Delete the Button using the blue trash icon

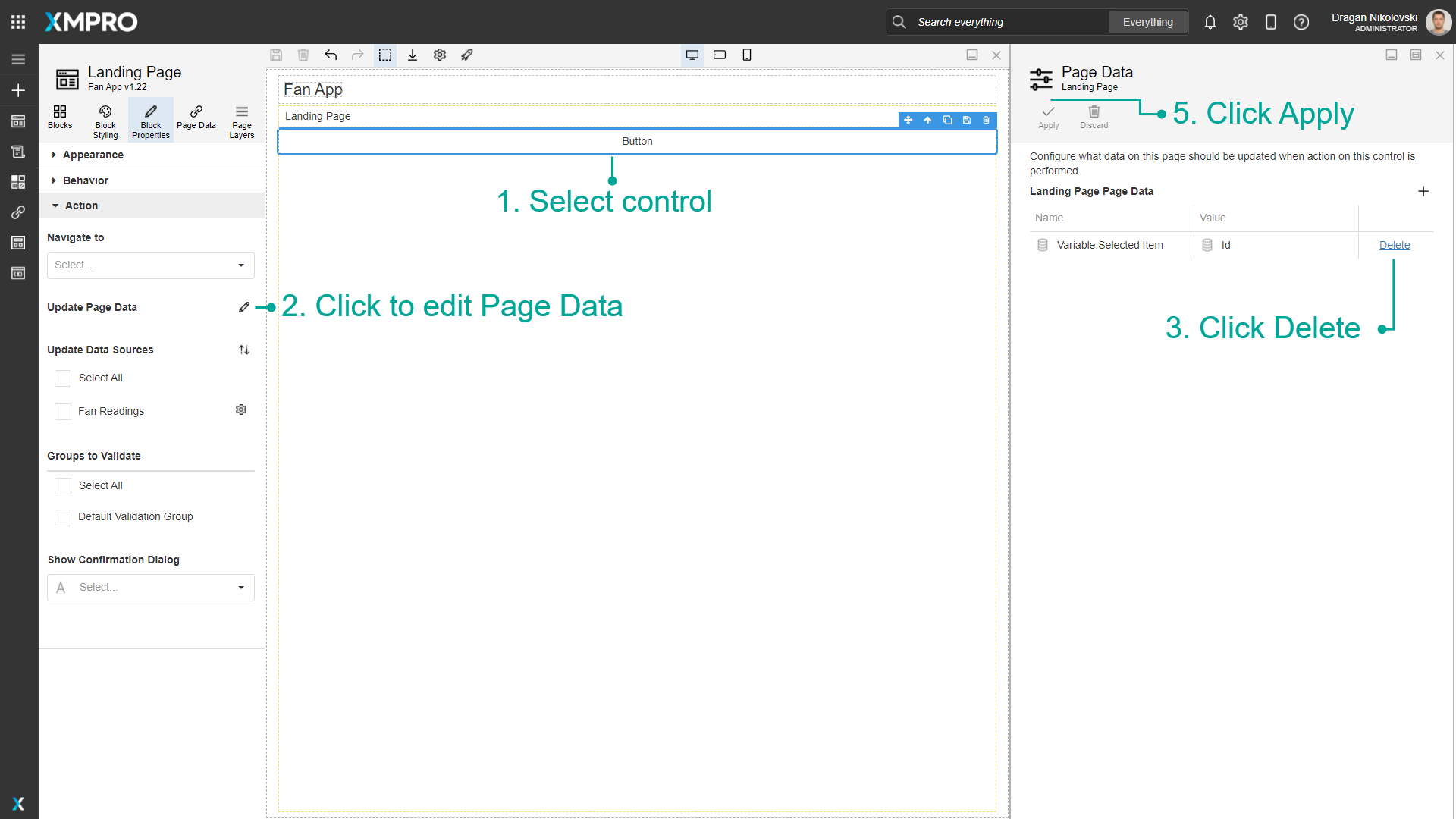(x=986, y=120)
